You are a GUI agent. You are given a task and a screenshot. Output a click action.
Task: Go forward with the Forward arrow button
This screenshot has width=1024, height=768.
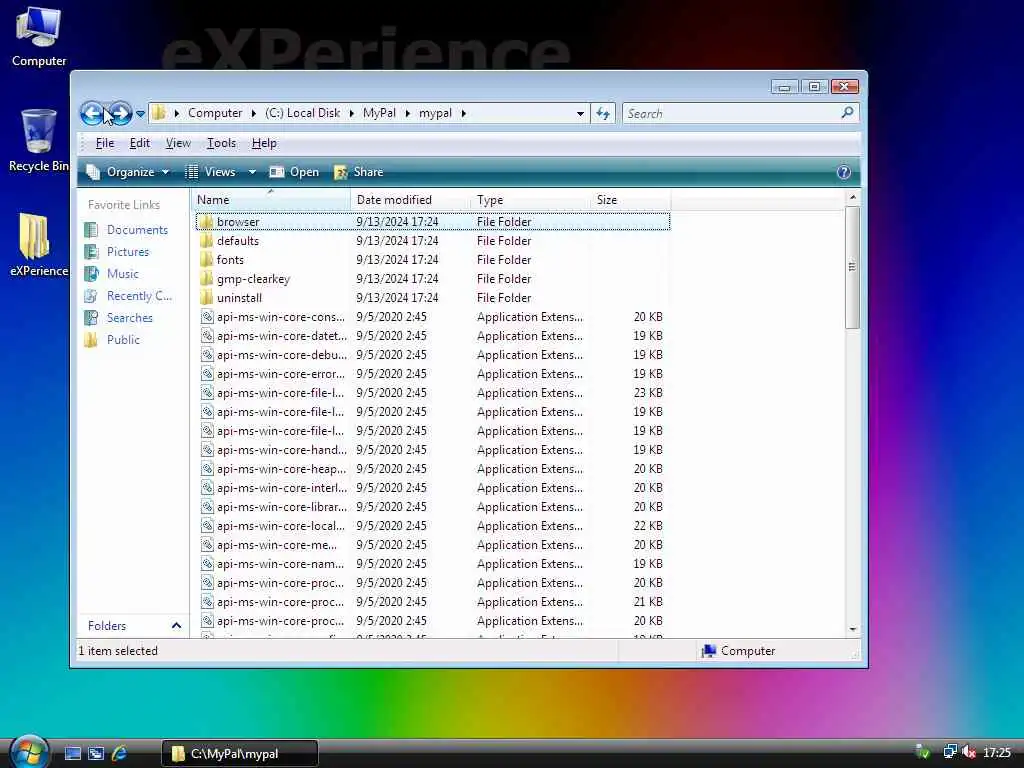[x=120, y=114]
